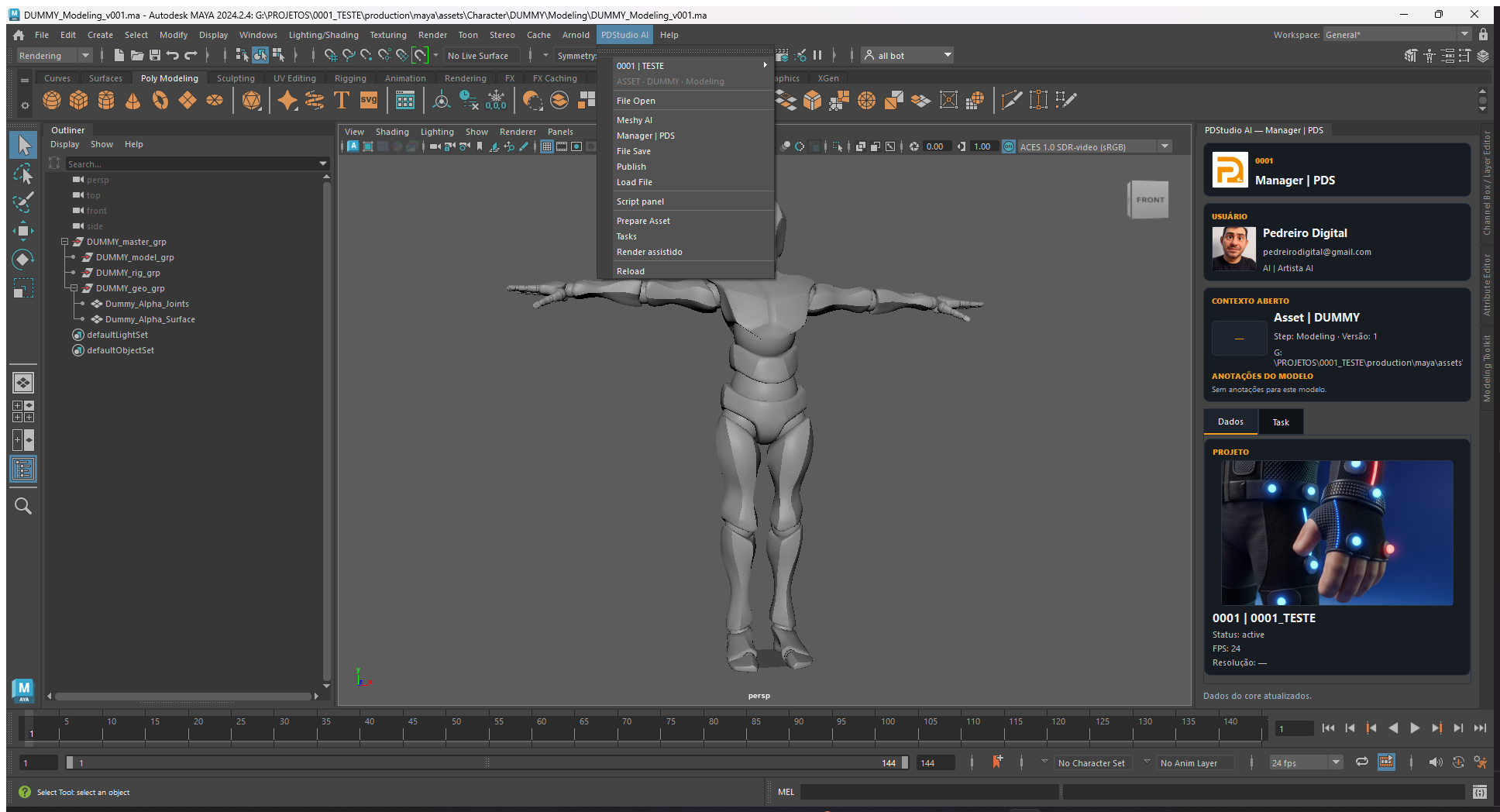Toggle the Make Live magnet highlighted in green
Image resolution: width=1500 pixels, height=812 pixels.
click(x=420, y=55)
